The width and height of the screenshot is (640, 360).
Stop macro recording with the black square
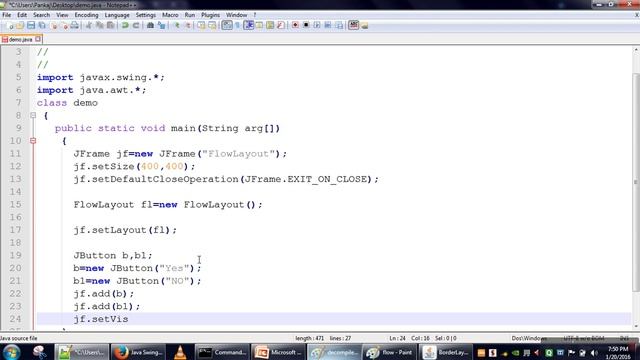(x=306, y=25)
